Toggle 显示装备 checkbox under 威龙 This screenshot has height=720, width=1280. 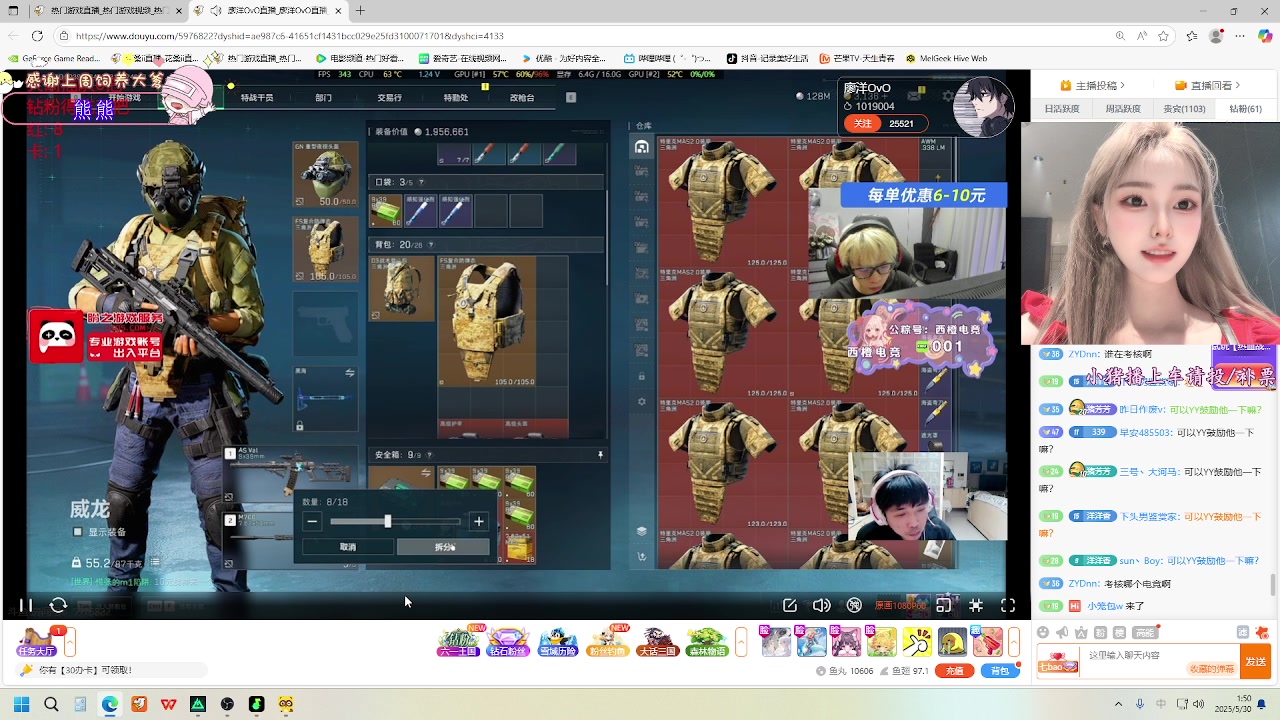click(78, 532)
